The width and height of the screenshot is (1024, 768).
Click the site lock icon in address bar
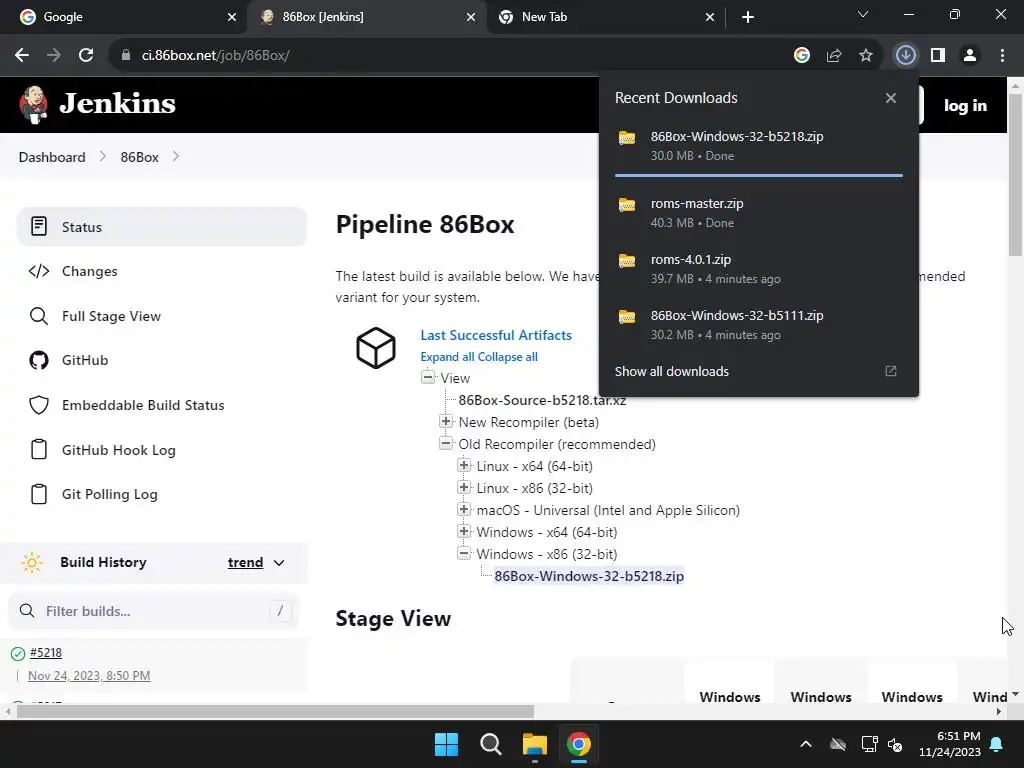tap(126, 55)
